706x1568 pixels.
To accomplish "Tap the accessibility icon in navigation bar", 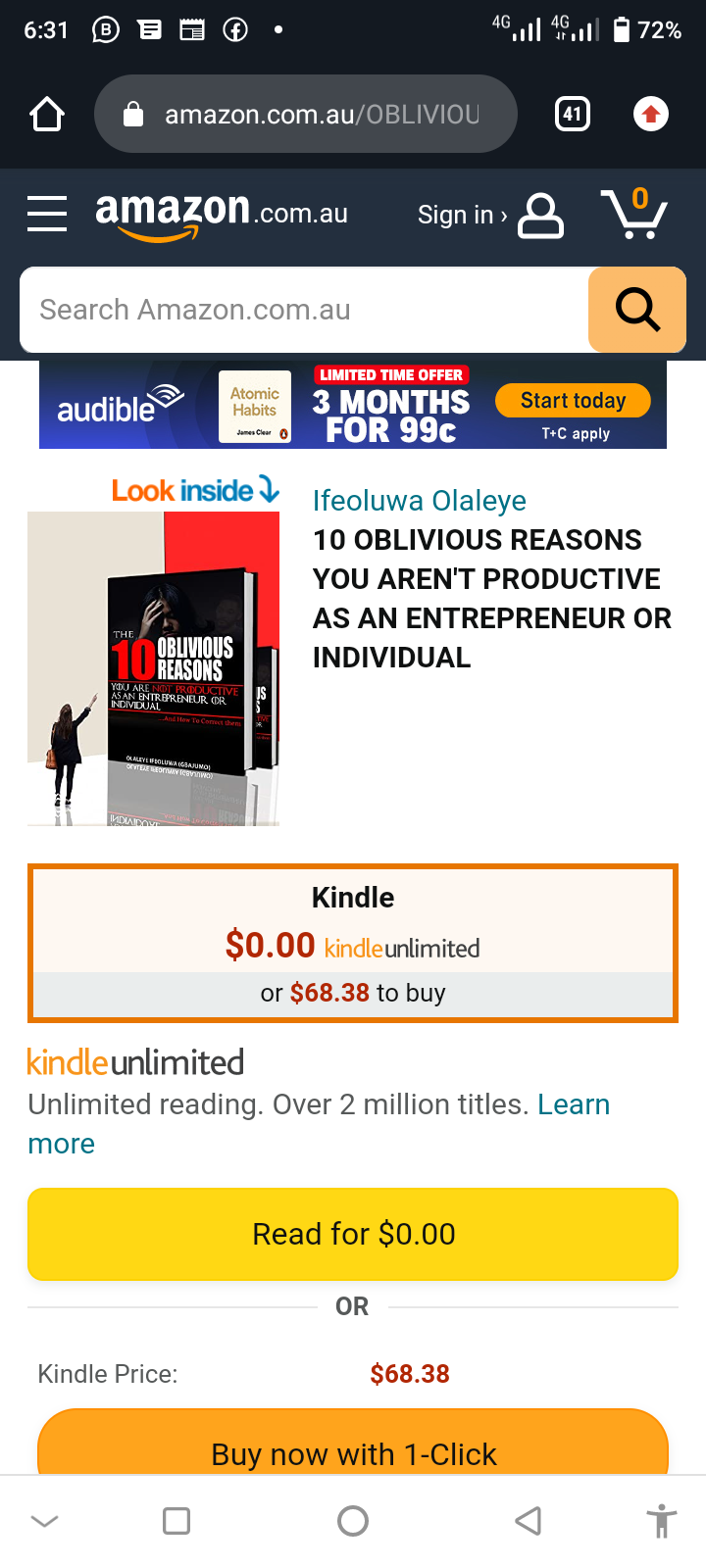I will (662, 1521).
